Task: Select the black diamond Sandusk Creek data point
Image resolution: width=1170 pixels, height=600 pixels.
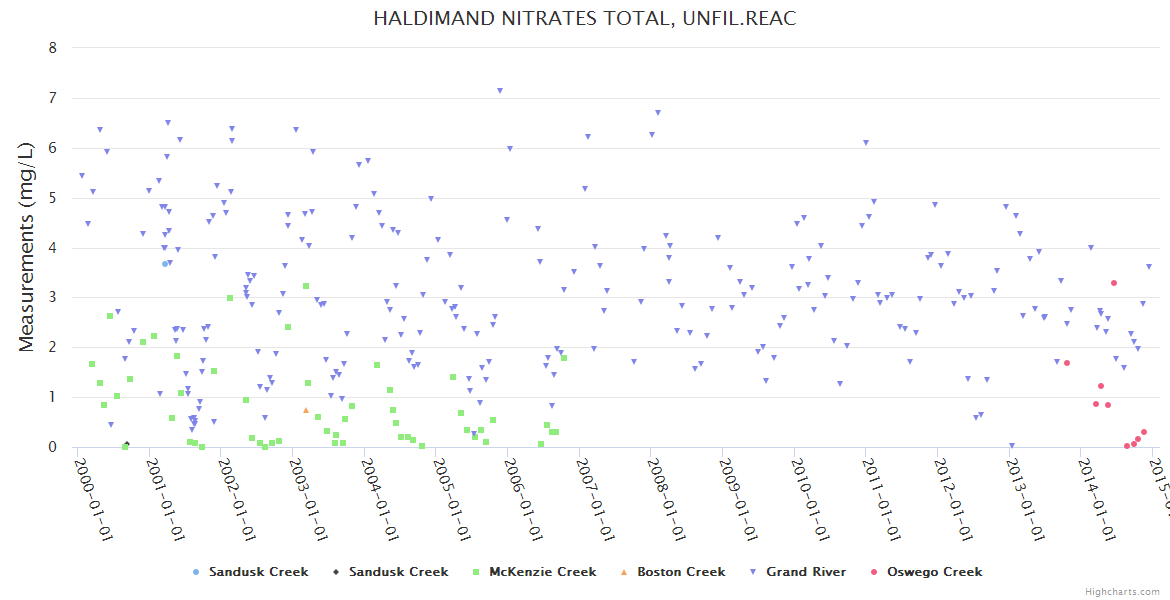Action: pos(126,444)
